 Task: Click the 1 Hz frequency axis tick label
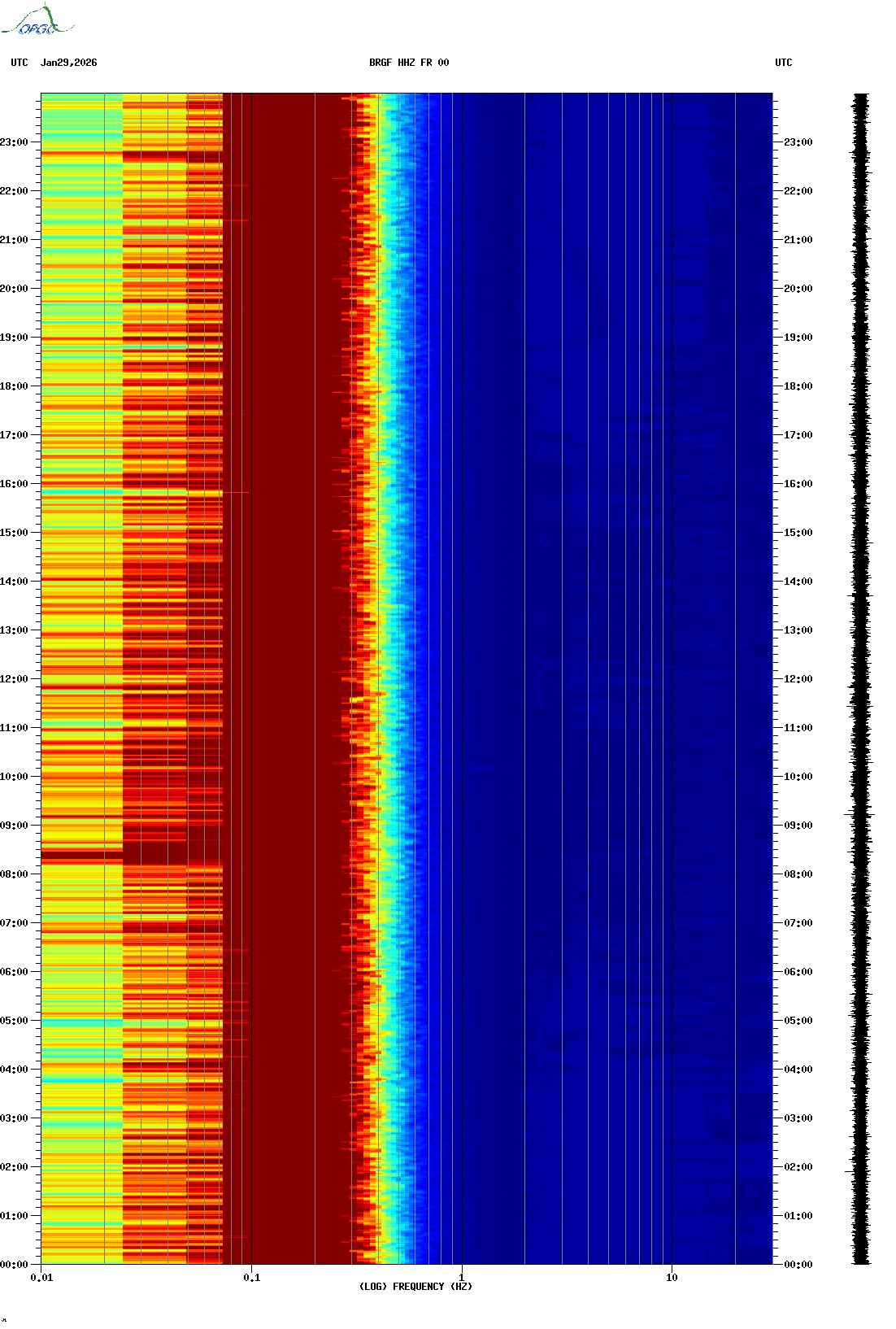point(462,1277)
